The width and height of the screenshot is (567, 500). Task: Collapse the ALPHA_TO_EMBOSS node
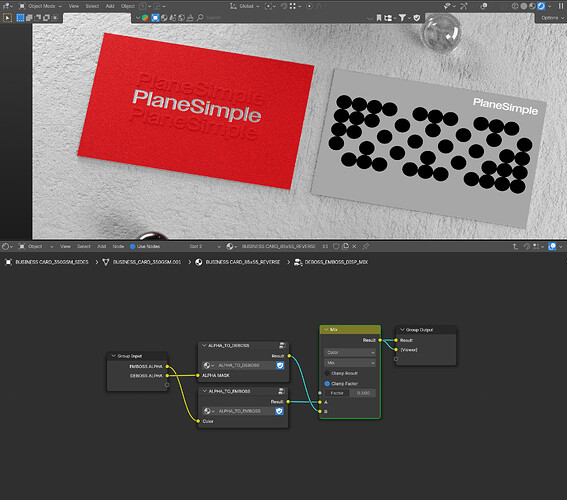click(x=204, y=391)
